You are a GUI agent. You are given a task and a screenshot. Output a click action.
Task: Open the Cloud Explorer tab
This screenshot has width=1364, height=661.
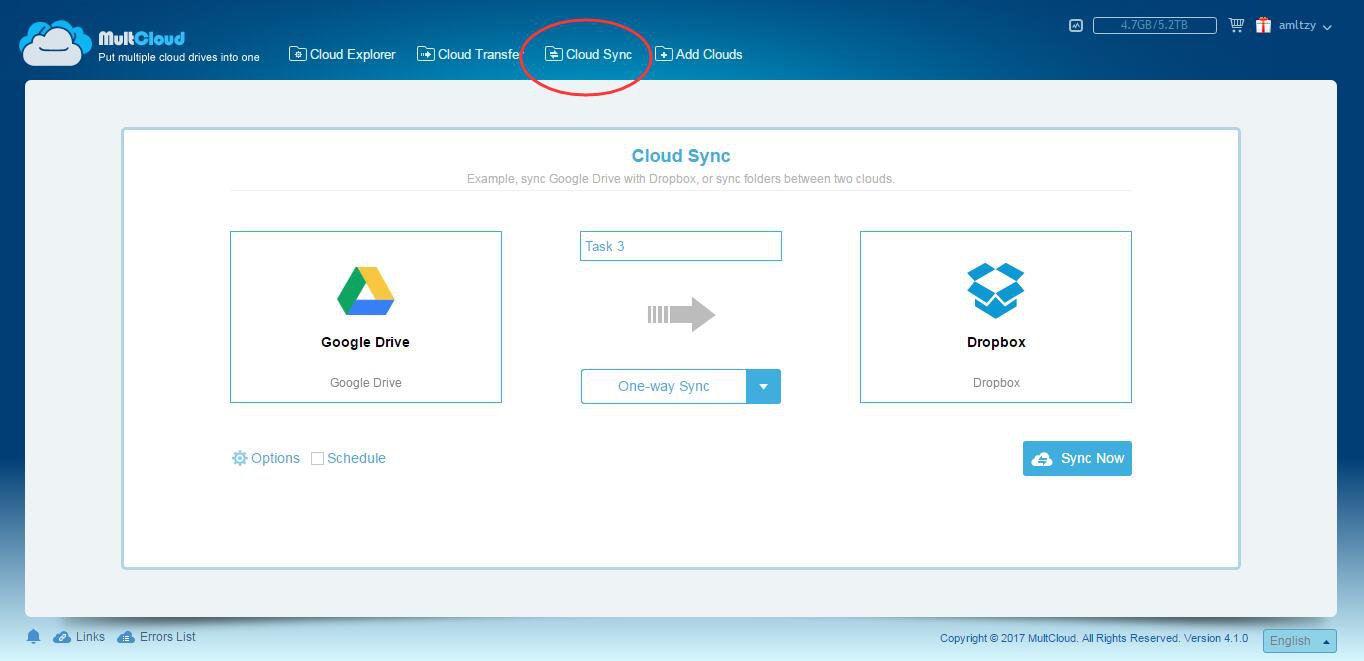(x=342, y=54)
